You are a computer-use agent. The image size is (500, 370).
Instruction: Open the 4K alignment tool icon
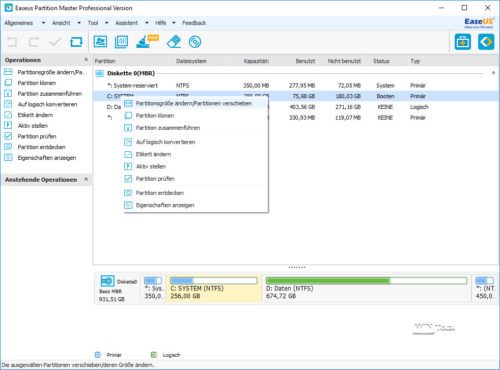[x=121, y=42]
